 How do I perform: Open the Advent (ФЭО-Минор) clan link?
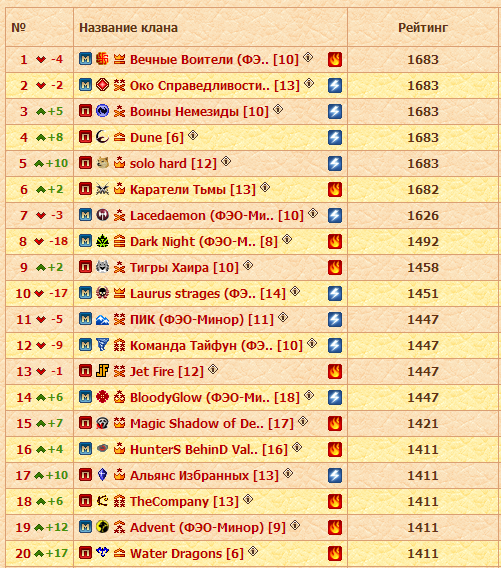(208, 527)
